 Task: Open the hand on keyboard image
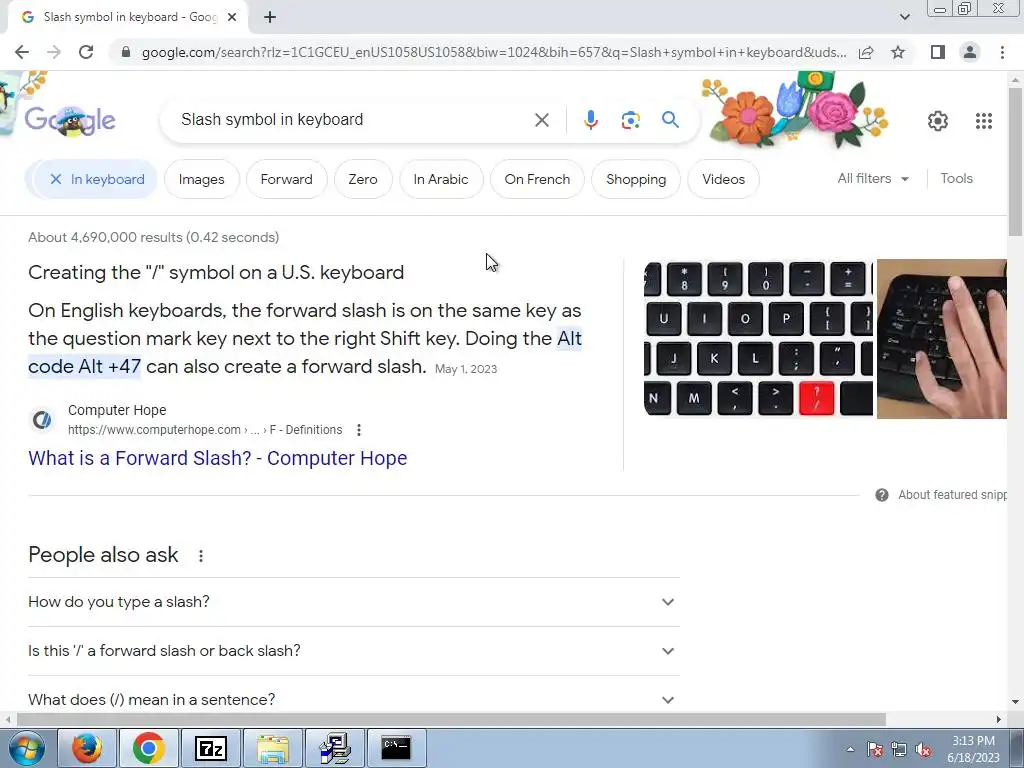coord(942,338)
